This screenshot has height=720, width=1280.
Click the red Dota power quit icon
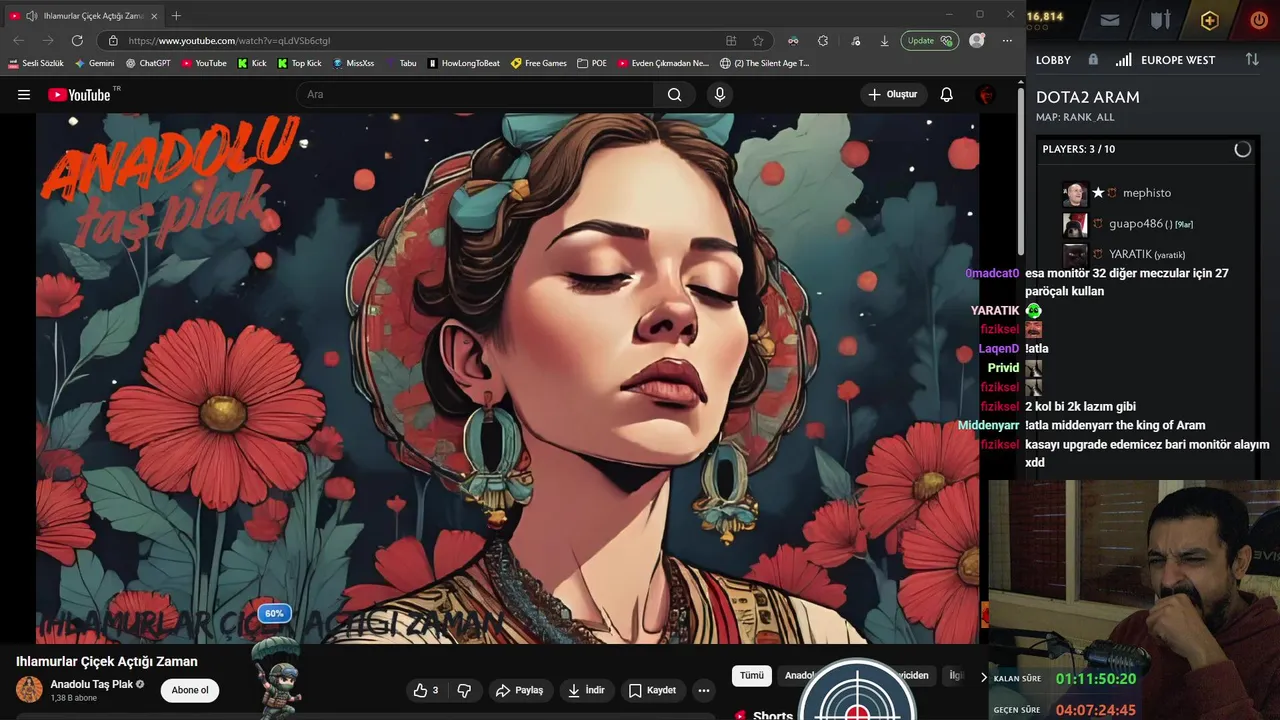pyautogui.click(x=1259, y=19)
